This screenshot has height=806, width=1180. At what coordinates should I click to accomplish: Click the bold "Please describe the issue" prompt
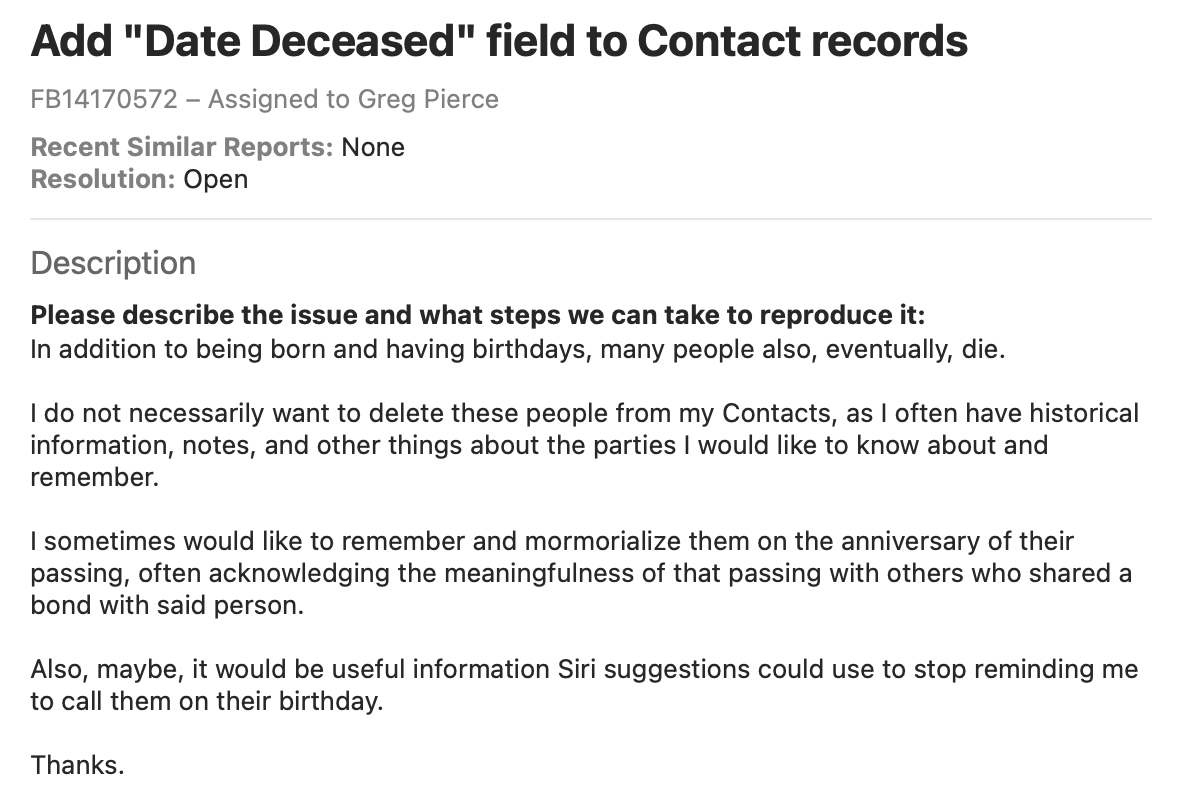tap(478, 316)
